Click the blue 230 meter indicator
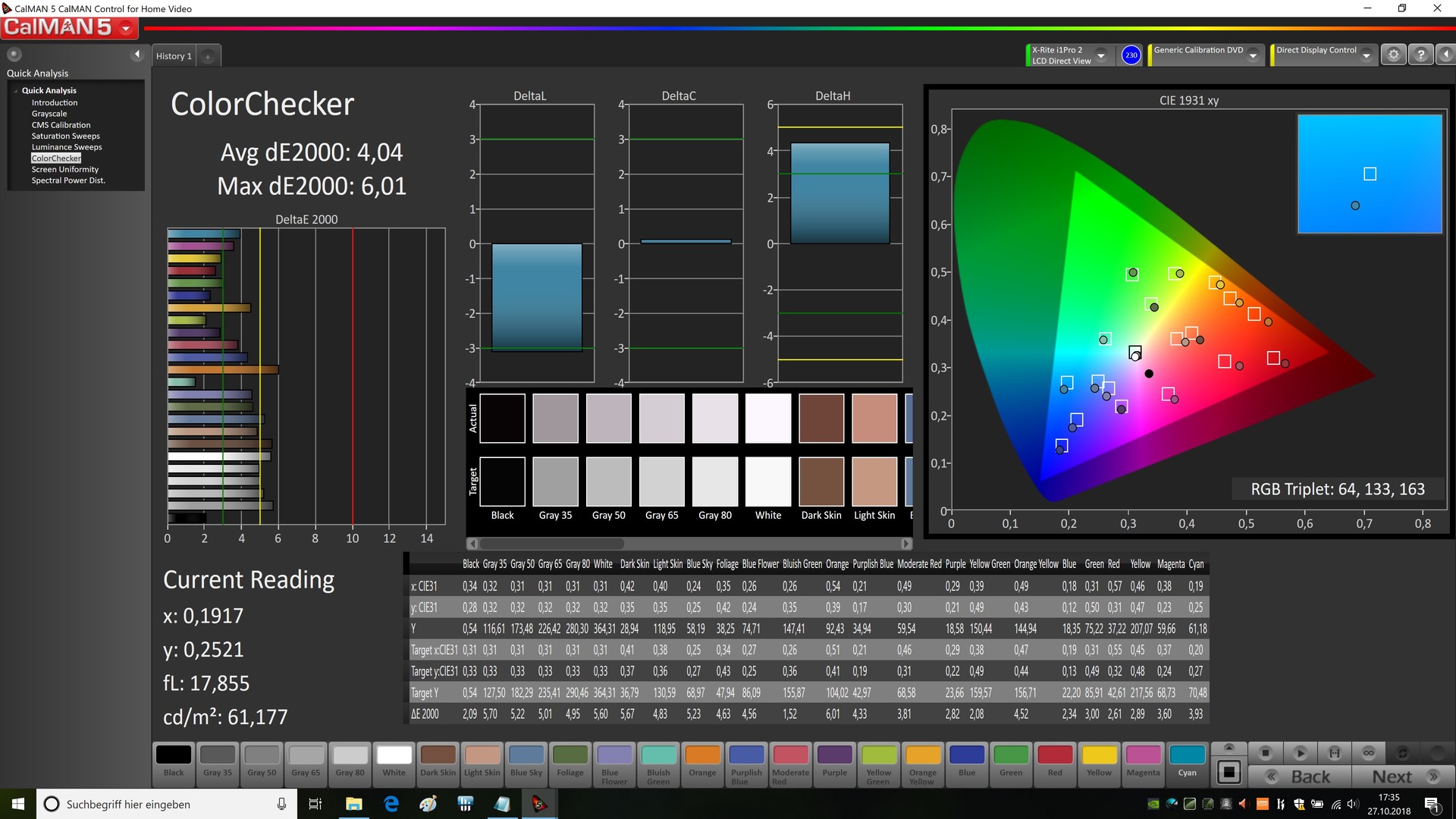1456x819 pixels. point(1131,55)
